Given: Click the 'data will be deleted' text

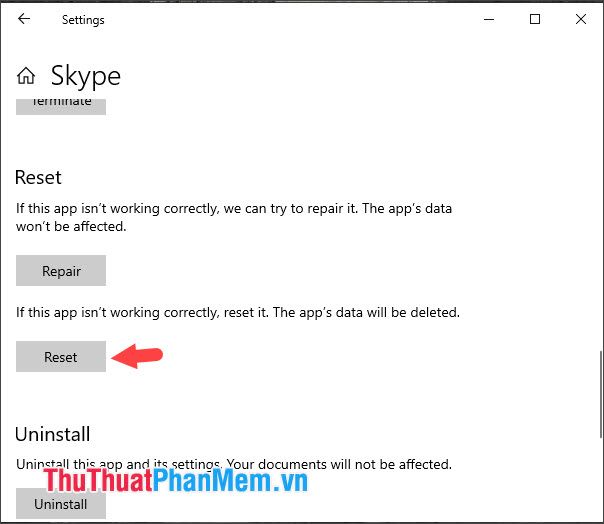Looking at the screenshot, I should pyautogui.click(x=398, y=312).
